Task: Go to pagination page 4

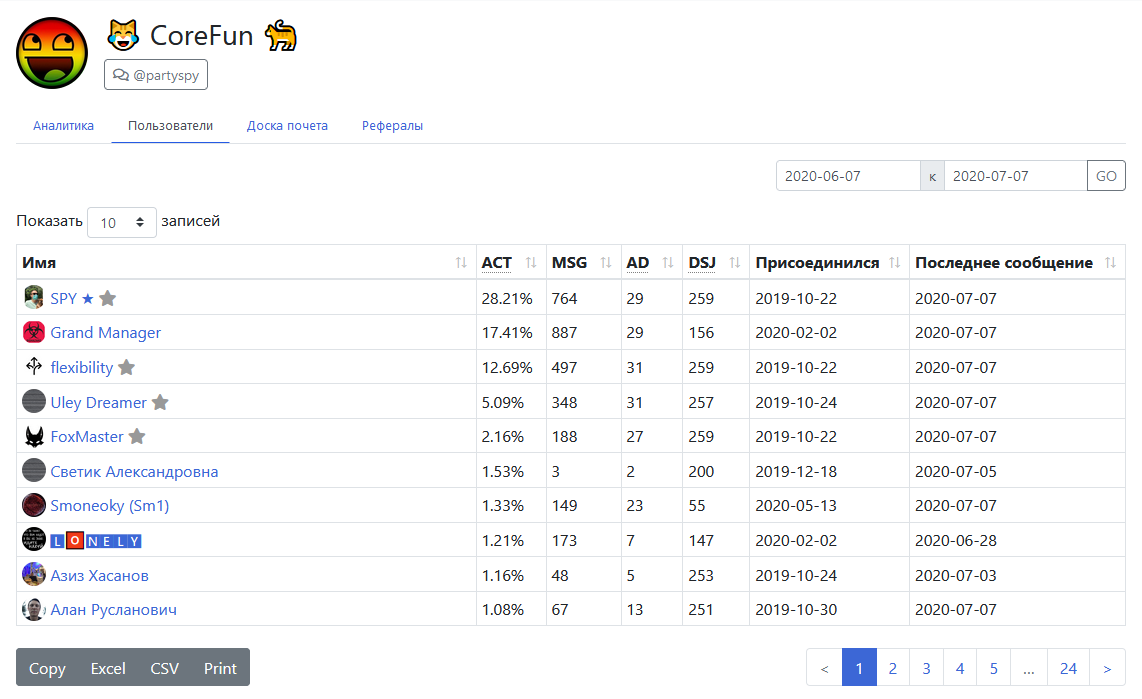Action: pos(960,668)
